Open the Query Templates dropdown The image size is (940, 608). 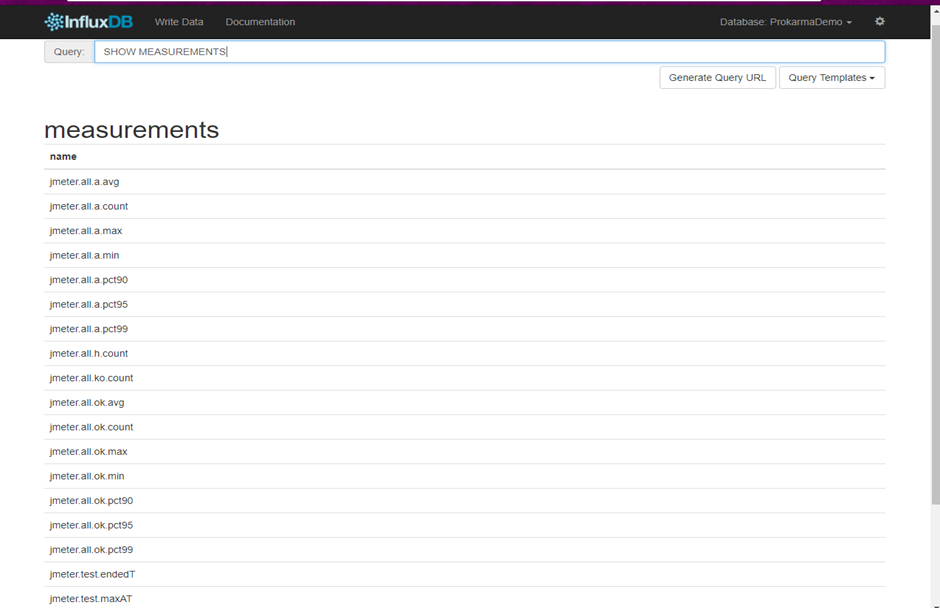831,77
